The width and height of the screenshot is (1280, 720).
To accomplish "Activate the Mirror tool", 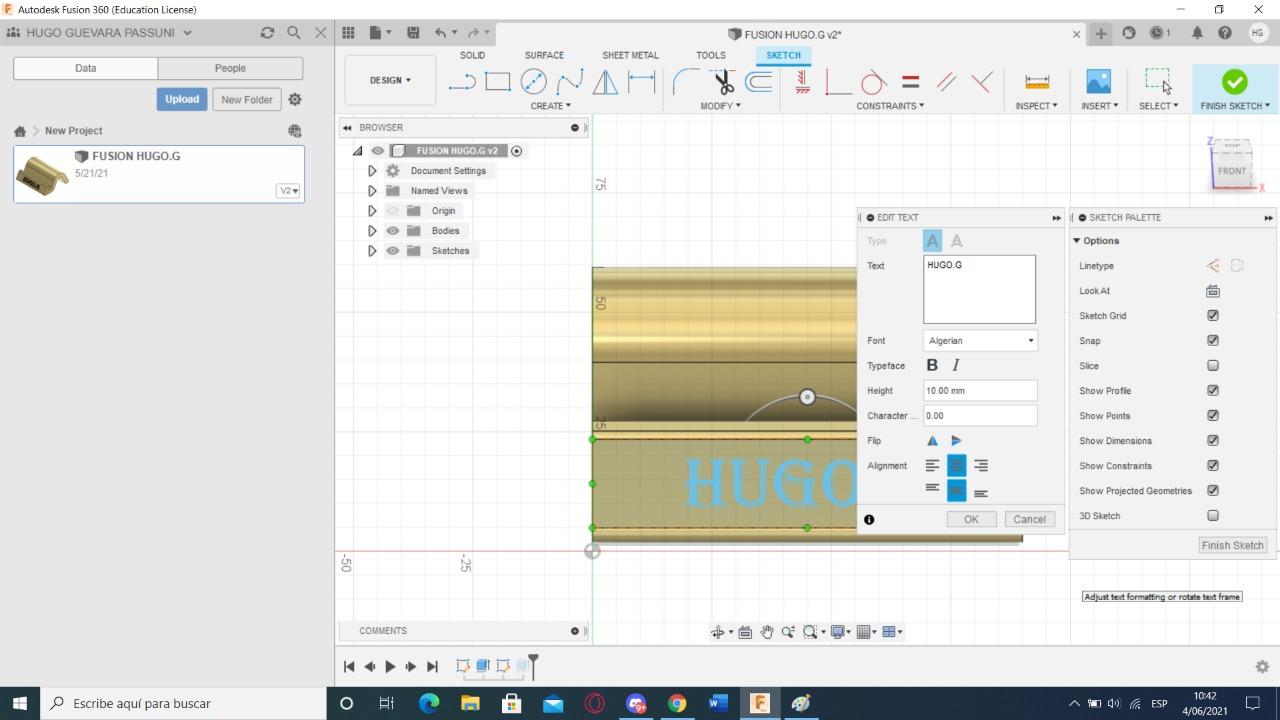I will coord(605,82).
